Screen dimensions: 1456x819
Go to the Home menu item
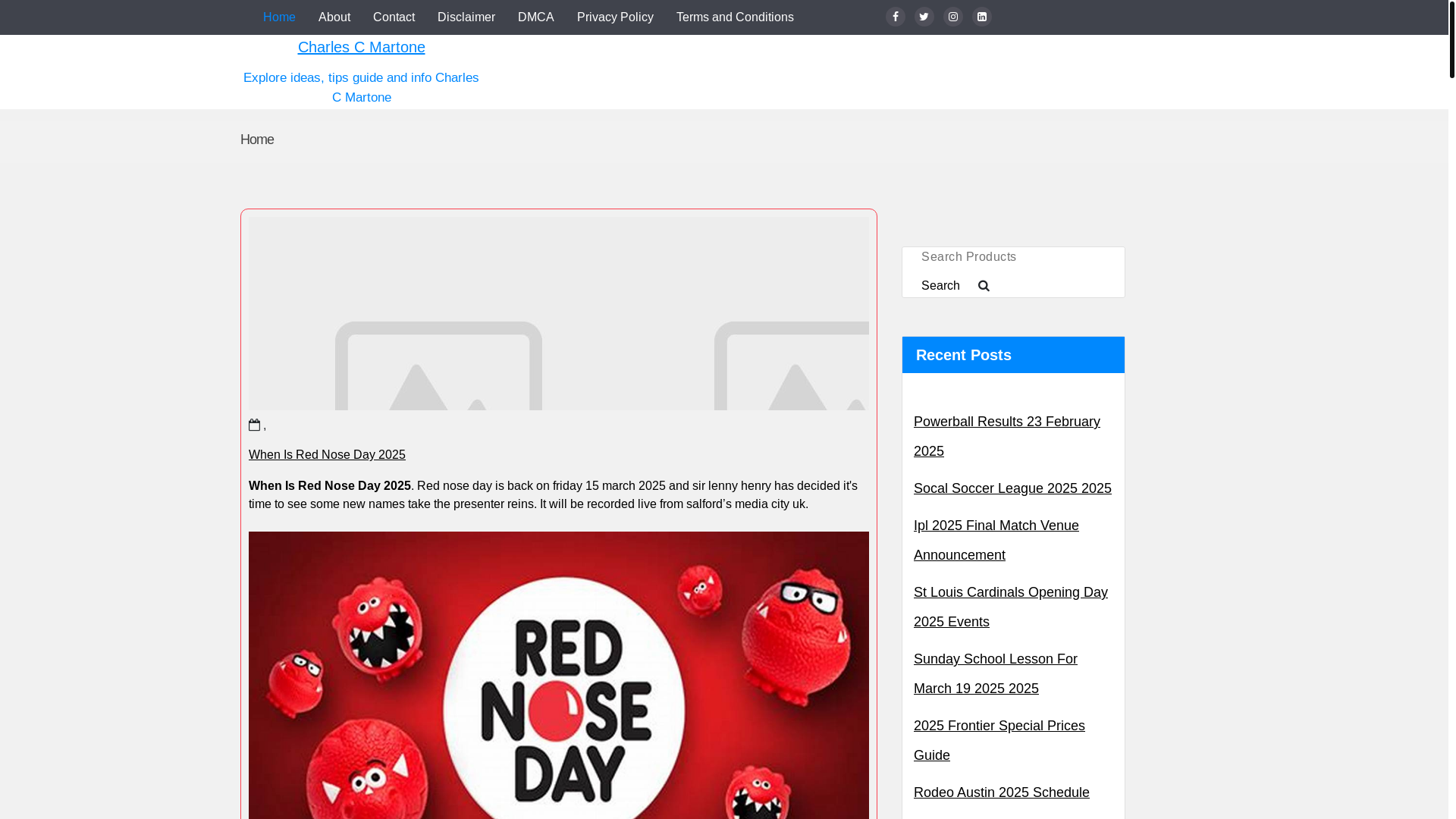(x=279, y=17)
